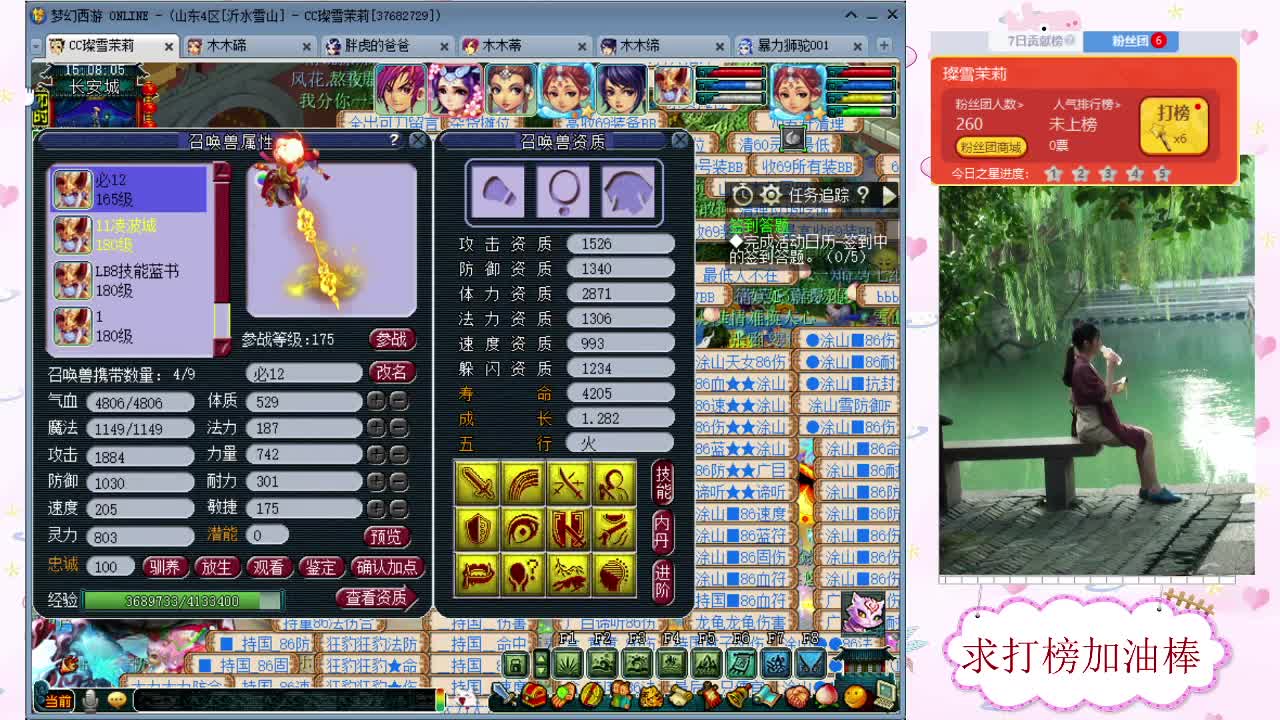The image size is (1280, 720).
Task: Select pet LB8技能蓝书 in the summon list
Action: tap(129, 281)
